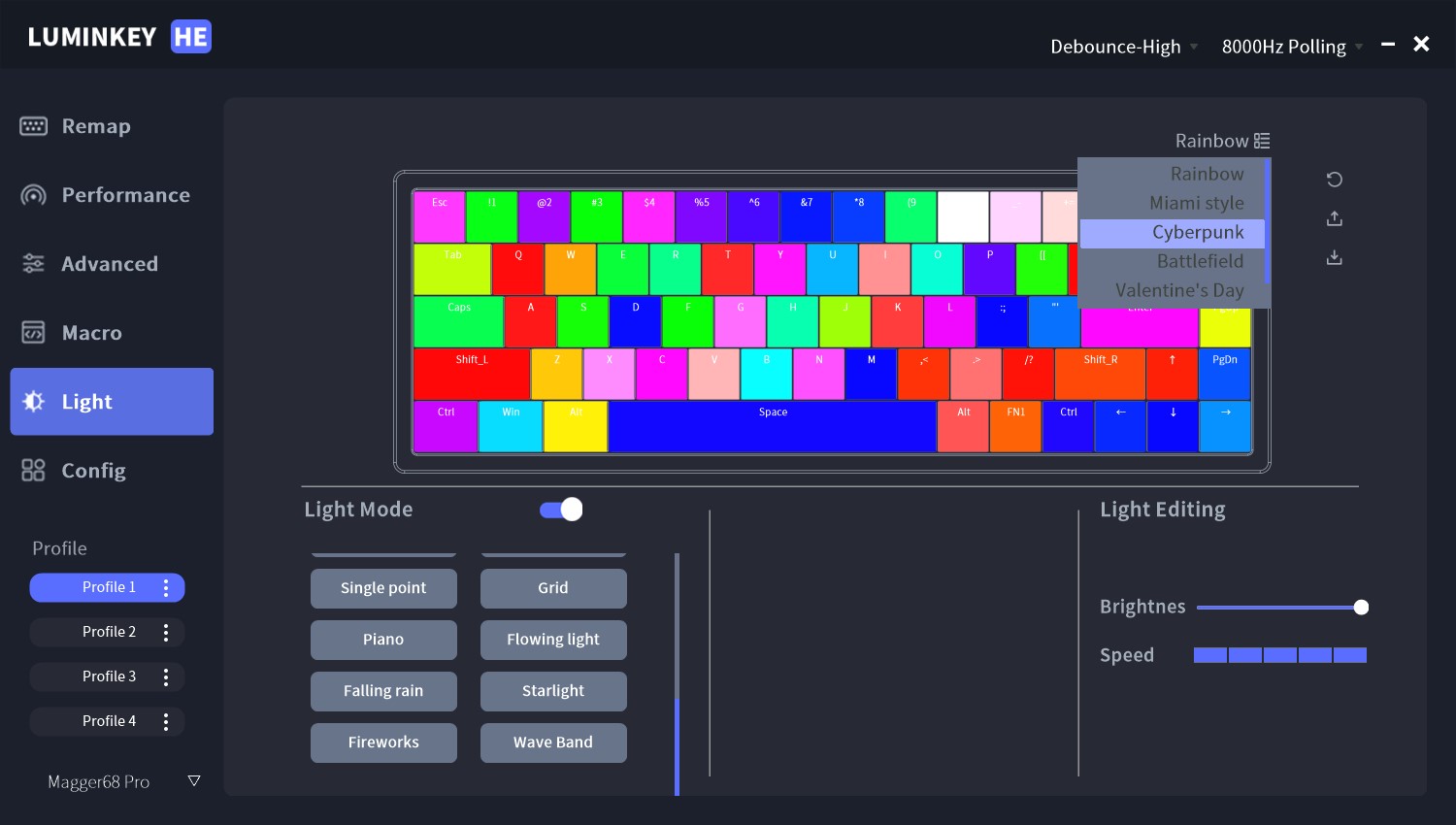Choose Rainbow option in the preset list
The height and width of the screenshot is (825, 1456).
click(1173, 174)
